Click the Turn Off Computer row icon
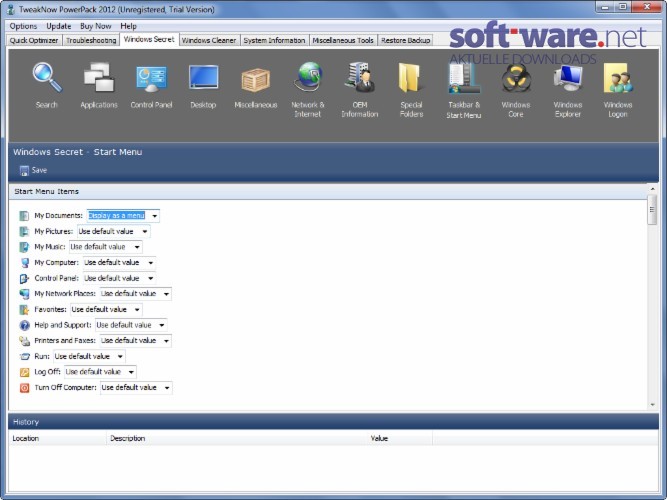 (x=24, y=388)
